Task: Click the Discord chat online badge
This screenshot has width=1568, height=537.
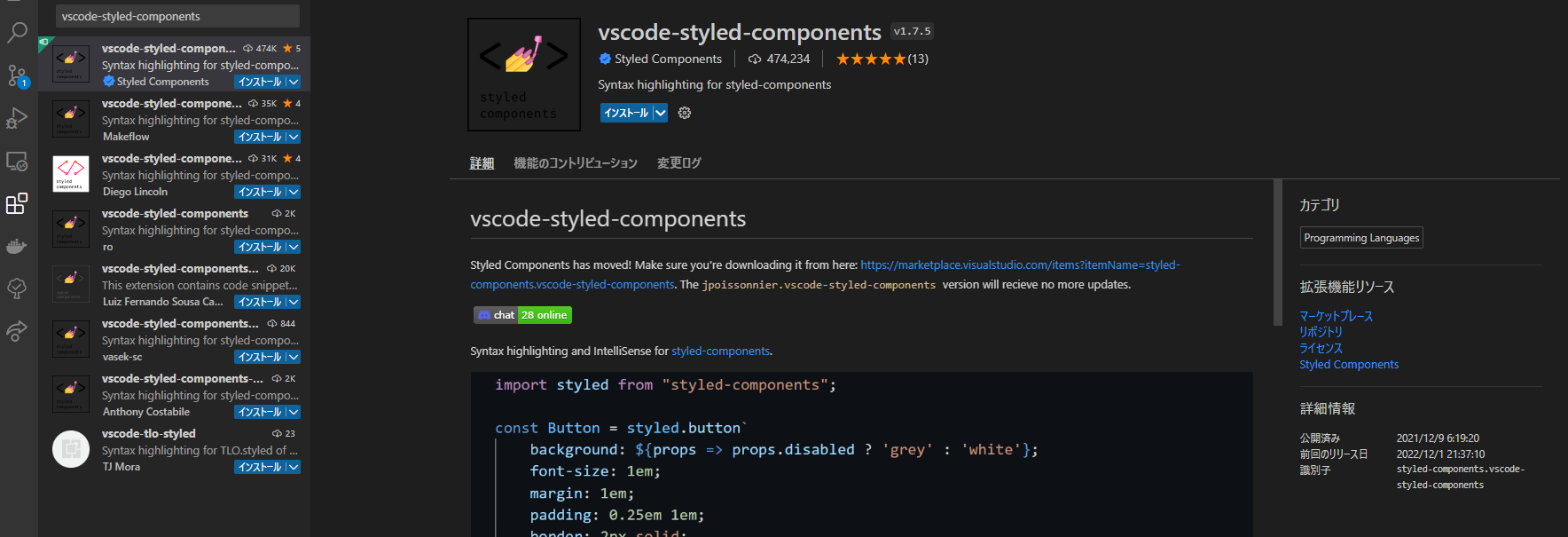Action: coord(522,315)
